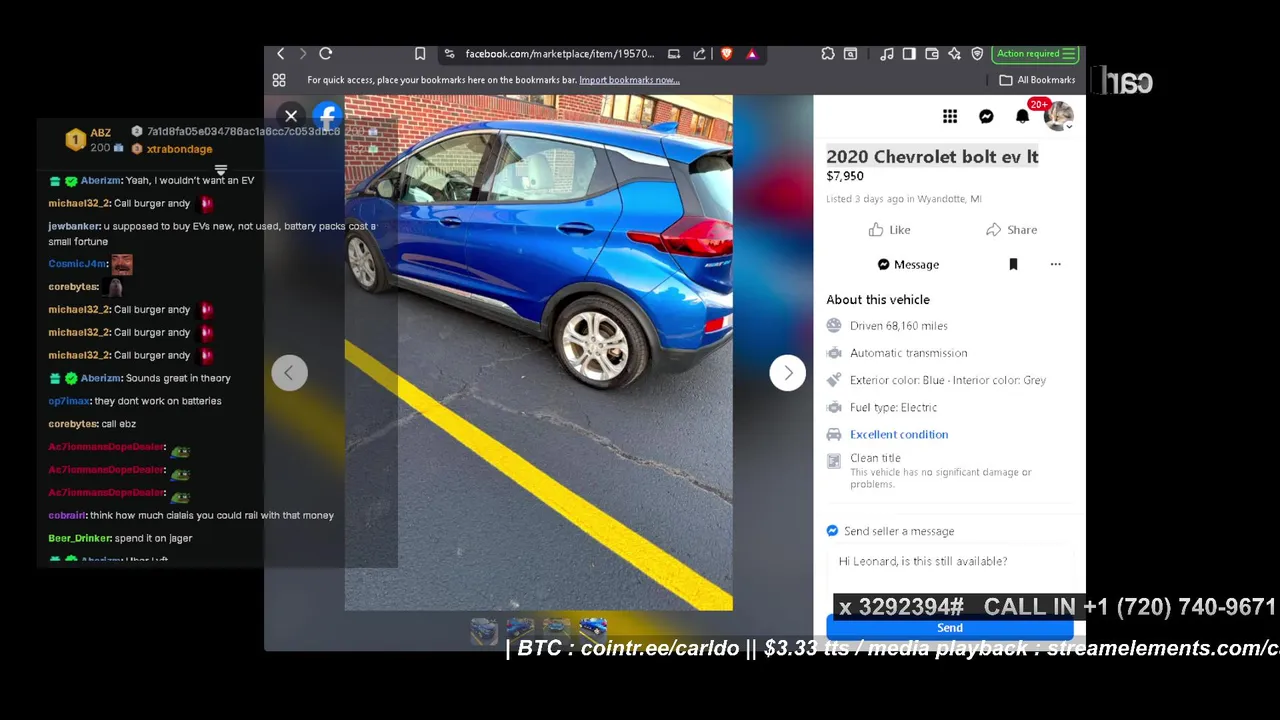Message the seller button
The height and width of the screenshot is (720, 1280).
pos(908,265)
